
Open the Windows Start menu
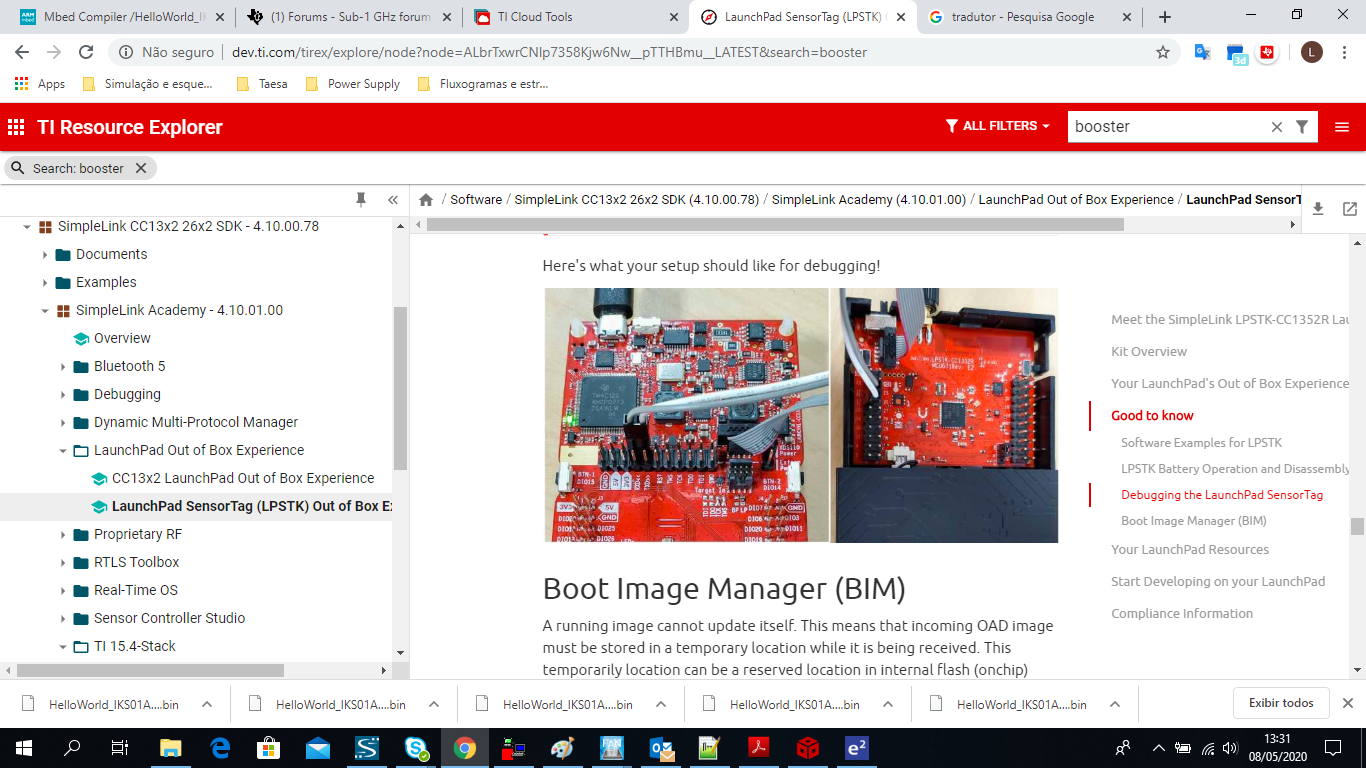tap(23, 747)
